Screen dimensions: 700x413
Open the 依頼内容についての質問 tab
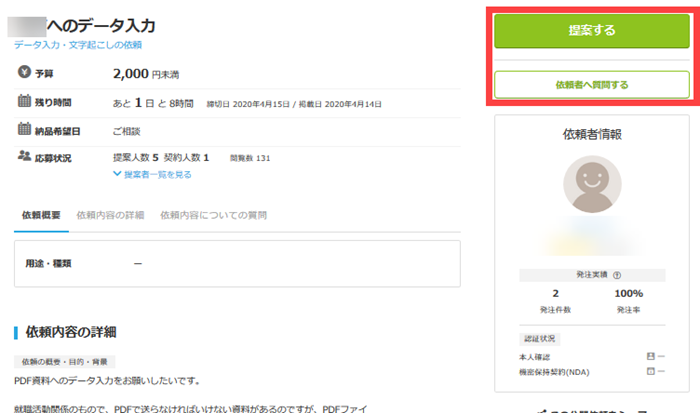coord(213,215)
